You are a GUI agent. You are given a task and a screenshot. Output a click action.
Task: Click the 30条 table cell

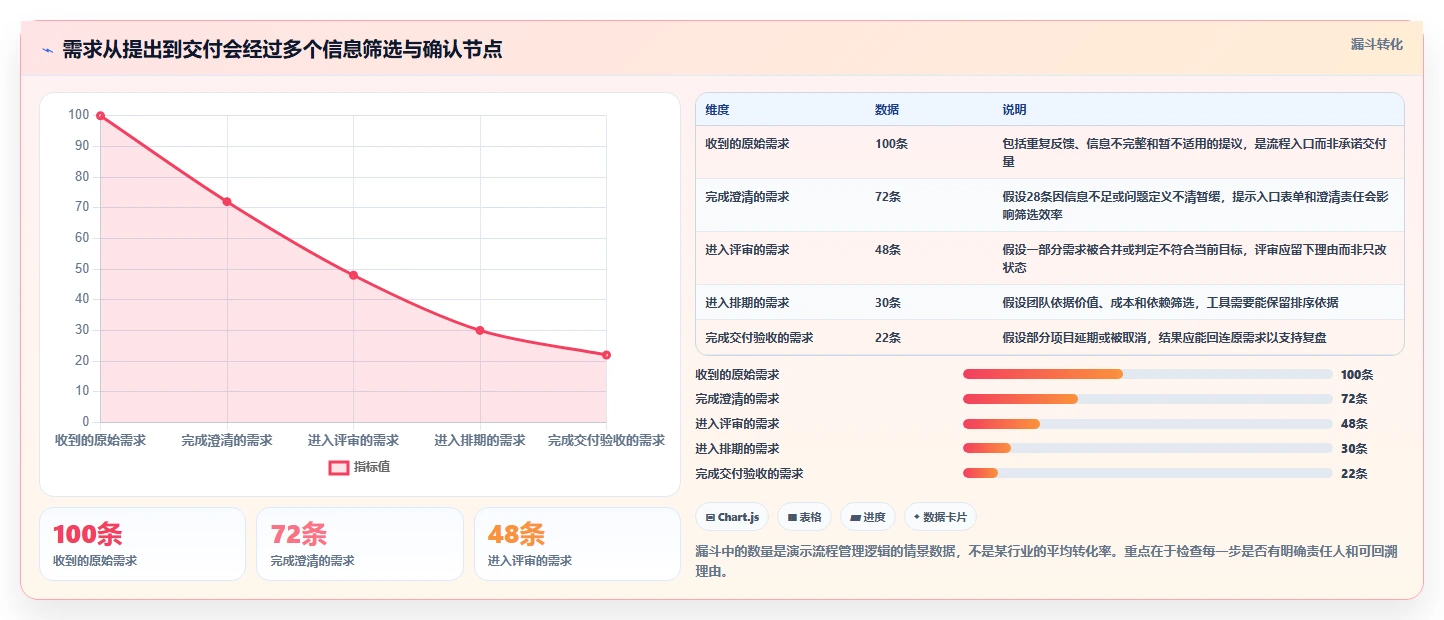[x=888, y=303]
